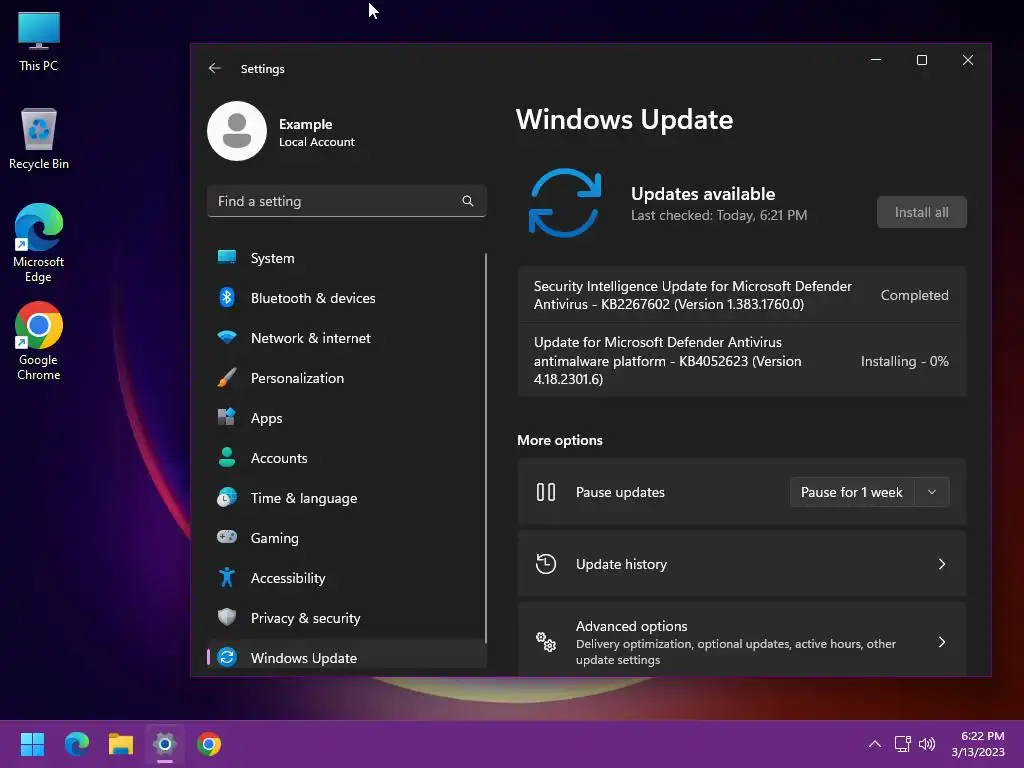Open the Personalization category

pos(346,377)
